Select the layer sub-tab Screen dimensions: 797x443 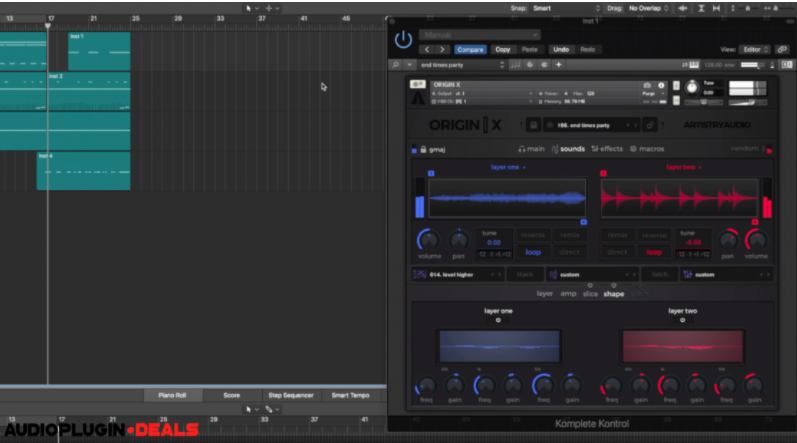(x=544, y=294)
